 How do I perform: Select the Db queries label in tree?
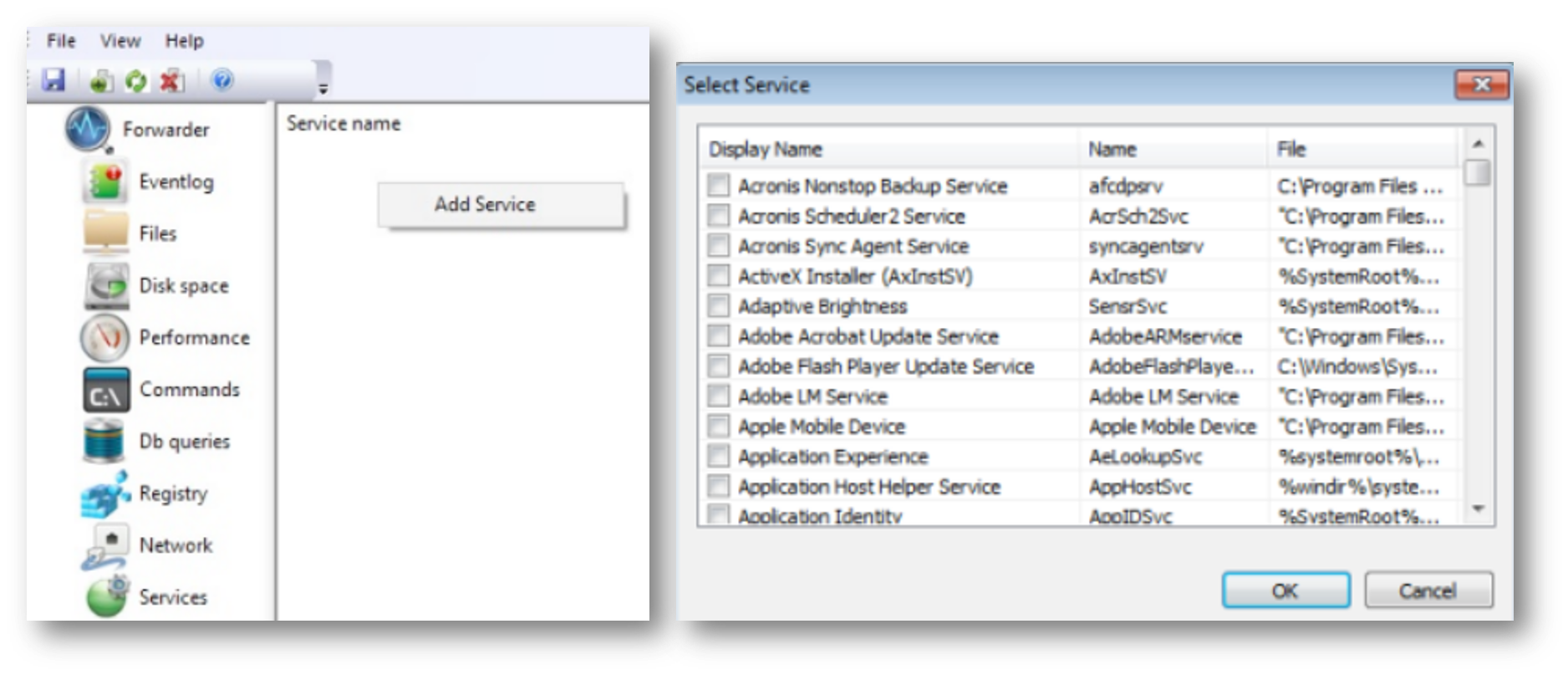(x=185, y=441)
